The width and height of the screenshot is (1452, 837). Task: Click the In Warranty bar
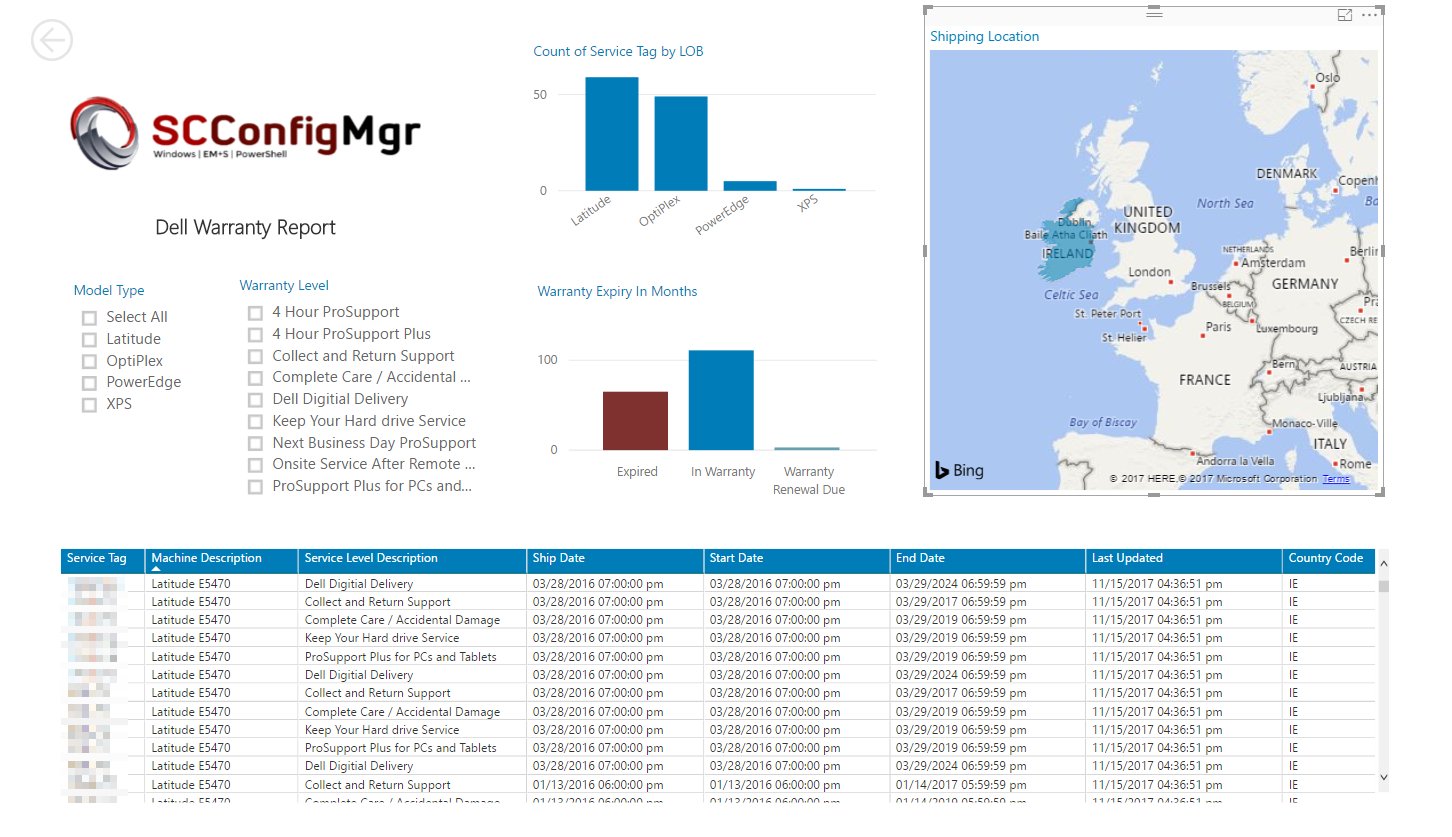[721, 400]
